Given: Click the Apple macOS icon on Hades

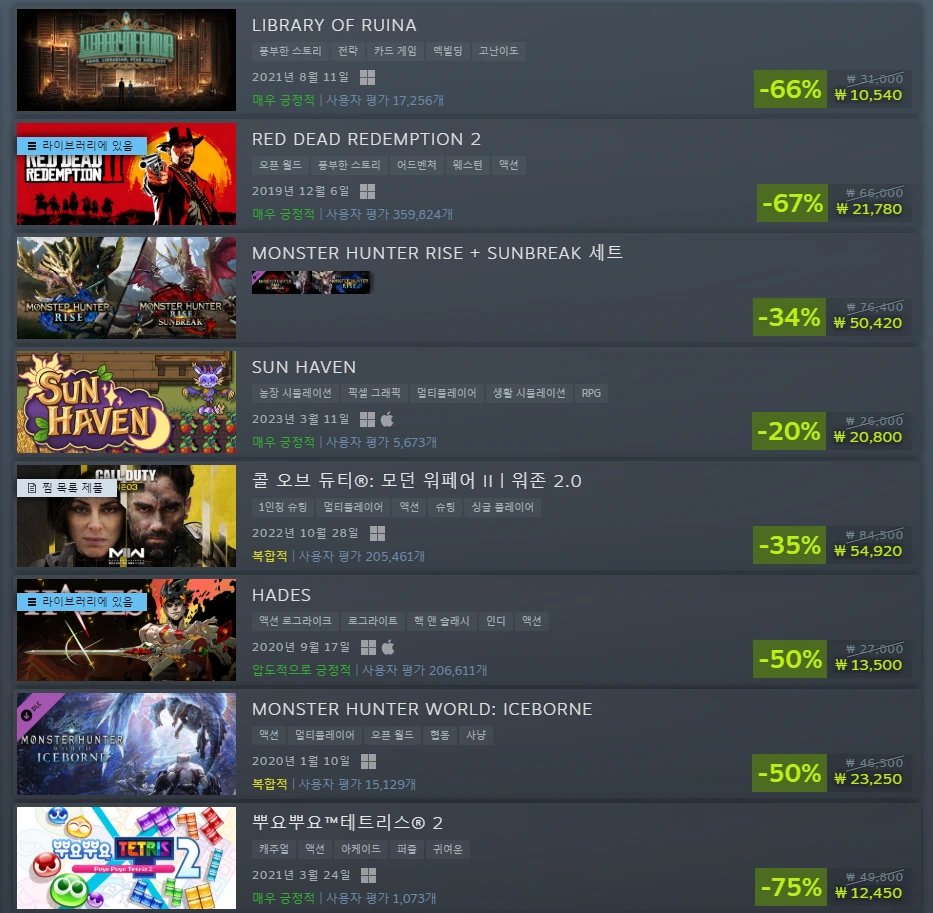Looking at the screenshot, I should click(388, 648).
